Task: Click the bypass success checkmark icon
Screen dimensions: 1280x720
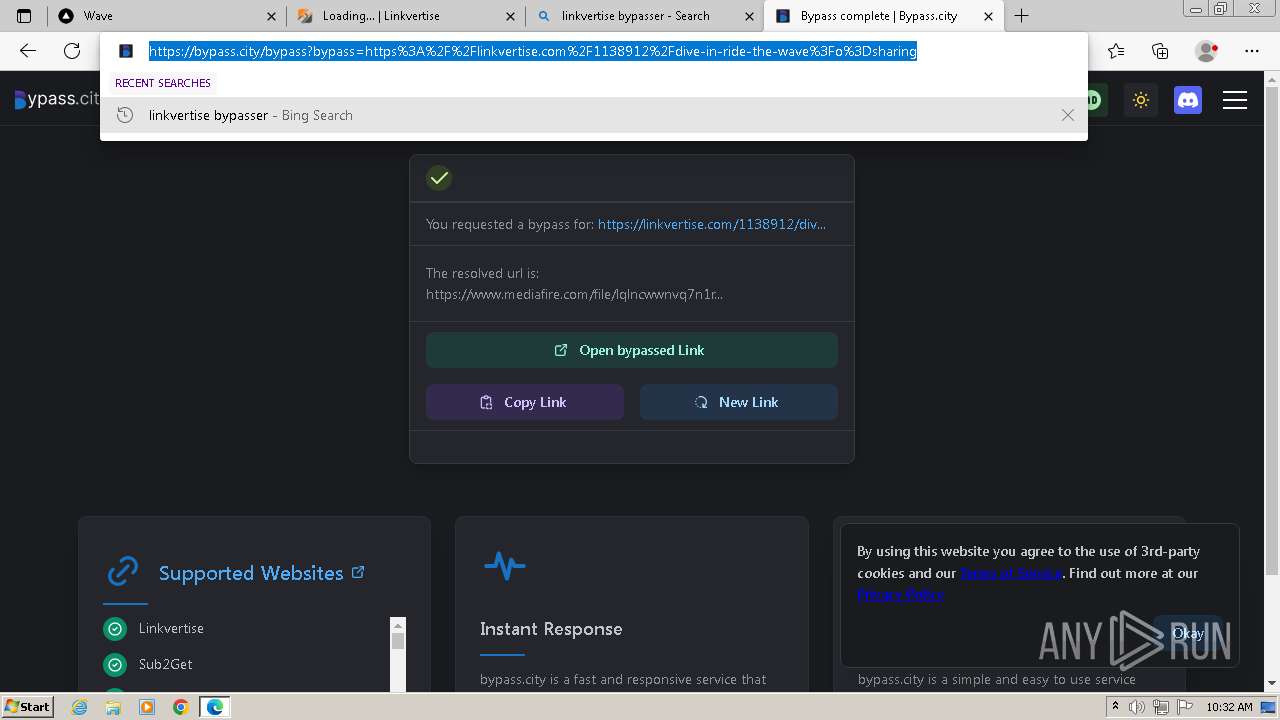Action: (x=439, y=178)
